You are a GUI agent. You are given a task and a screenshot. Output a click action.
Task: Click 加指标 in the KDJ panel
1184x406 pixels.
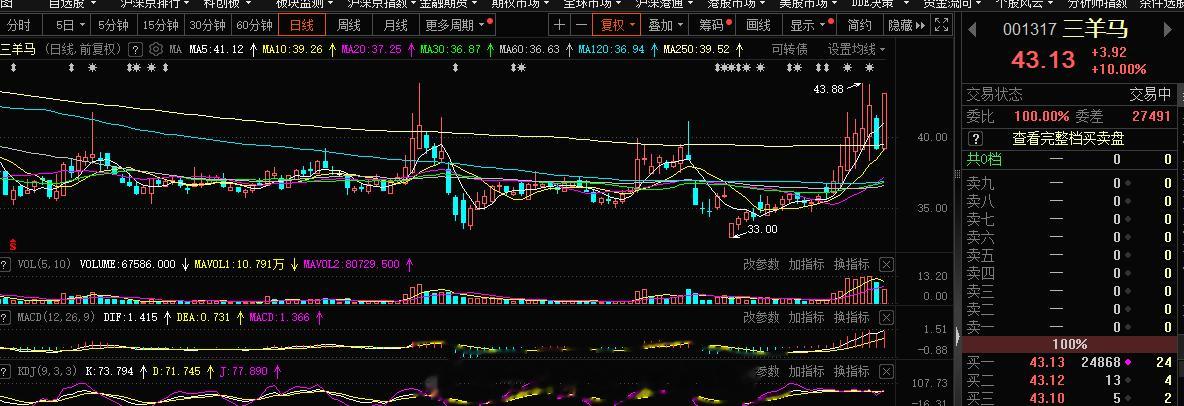click(806, 371)
